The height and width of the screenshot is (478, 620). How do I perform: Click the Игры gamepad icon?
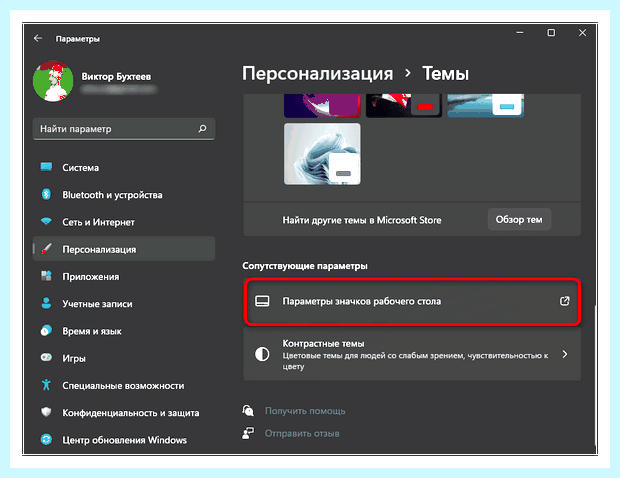click(x=46, y=358)
